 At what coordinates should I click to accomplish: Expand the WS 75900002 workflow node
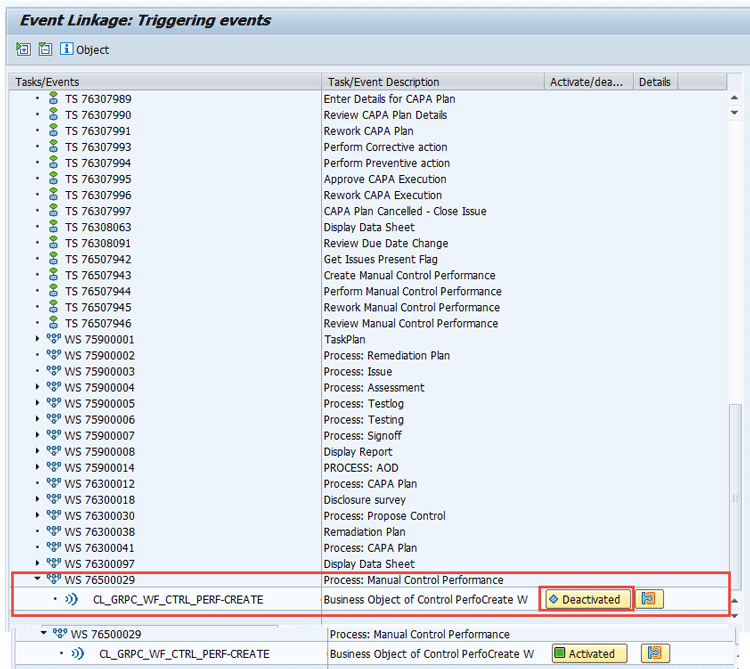[x=38, y=355]
